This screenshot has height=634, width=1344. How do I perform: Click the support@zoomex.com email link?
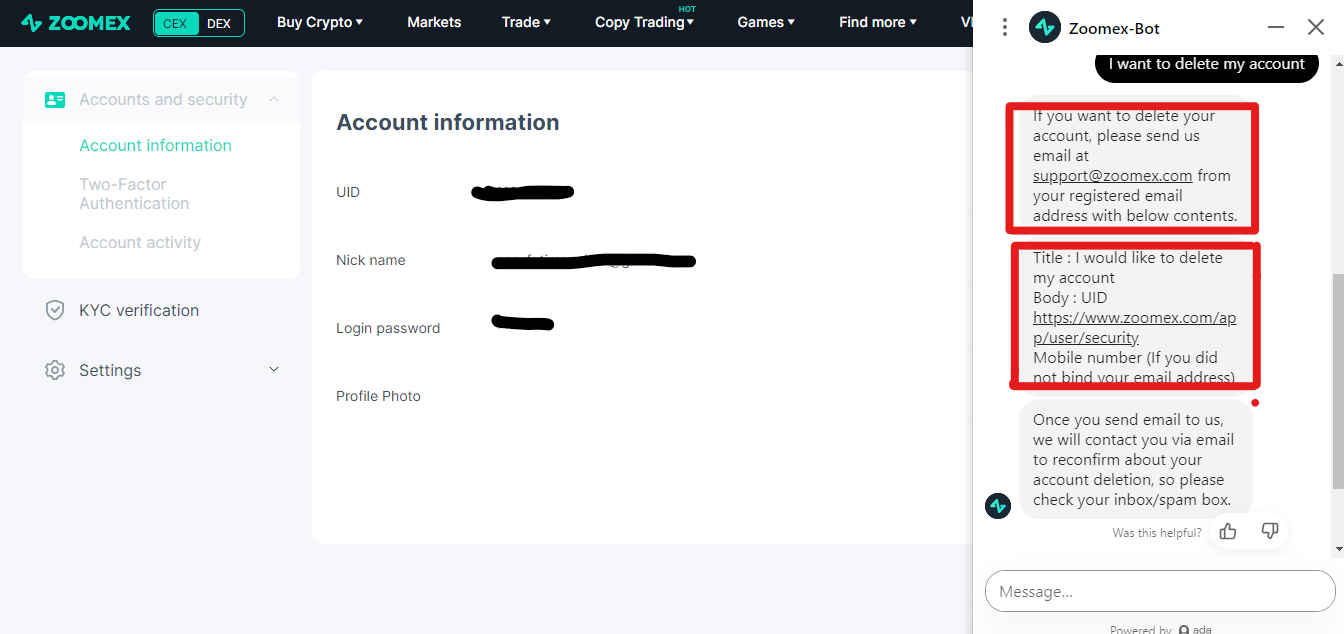(1112, 176)
